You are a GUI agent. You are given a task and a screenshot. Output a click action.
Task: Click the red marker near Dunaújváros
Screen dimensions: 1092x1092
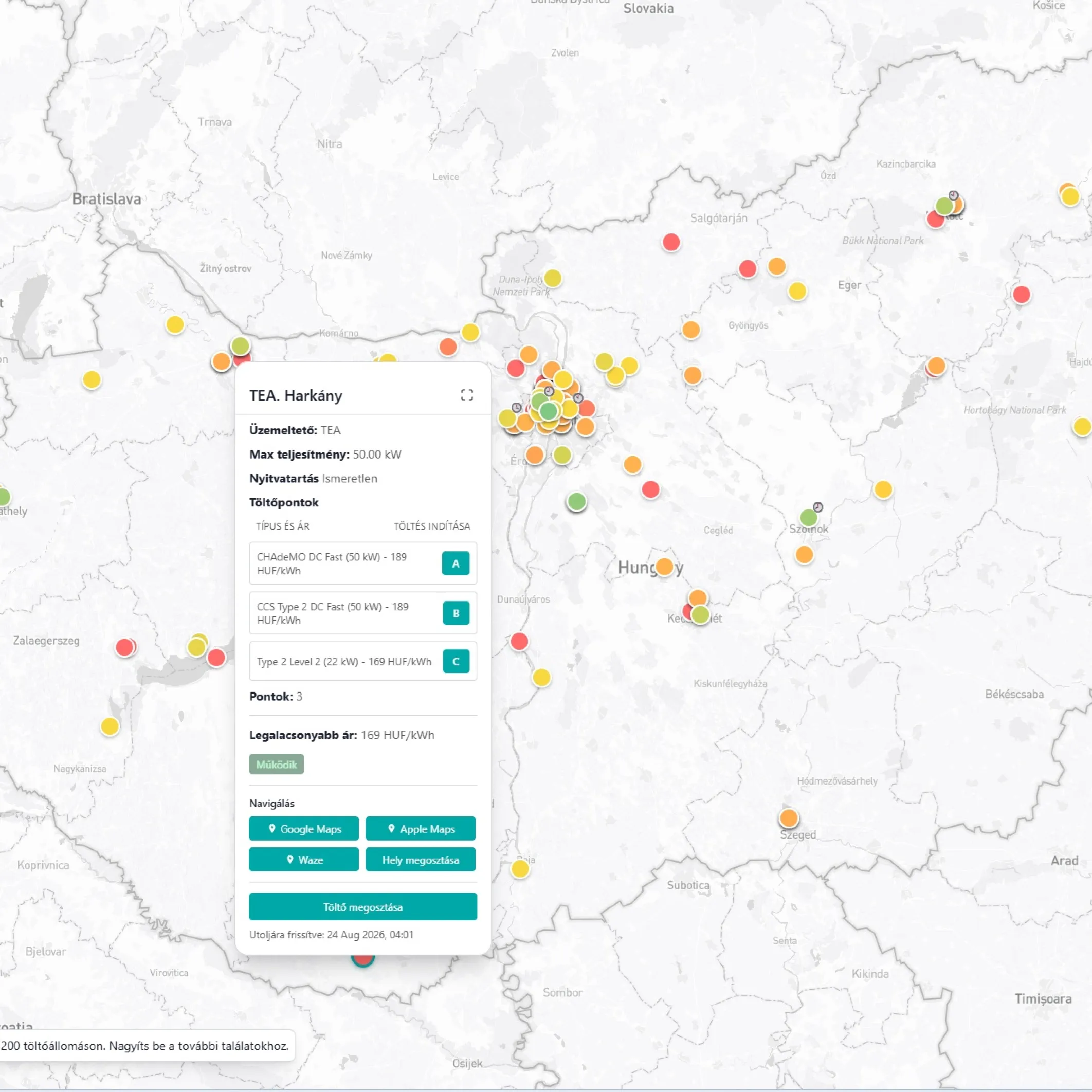coord(519,642)
